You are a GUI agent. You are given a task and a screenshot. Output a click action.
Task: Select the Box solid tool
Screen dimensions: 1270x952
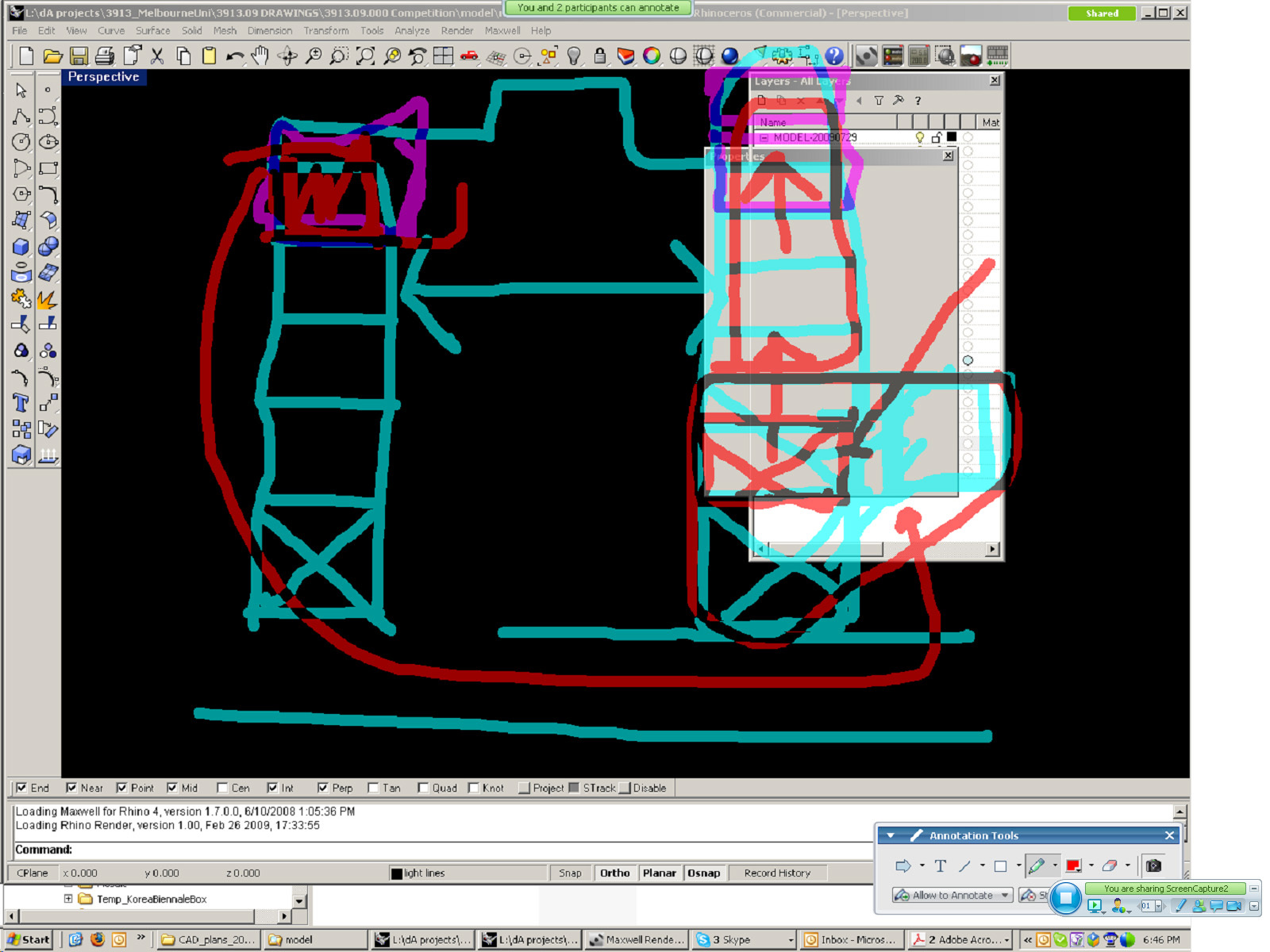(21, 247)
